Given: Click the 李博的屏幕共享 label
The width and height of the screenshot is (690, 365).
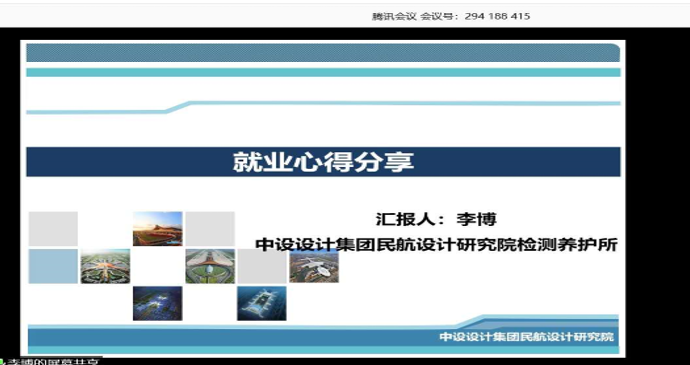Looking at the screenshot, I should pyautogui.click(x=53, y=362).
